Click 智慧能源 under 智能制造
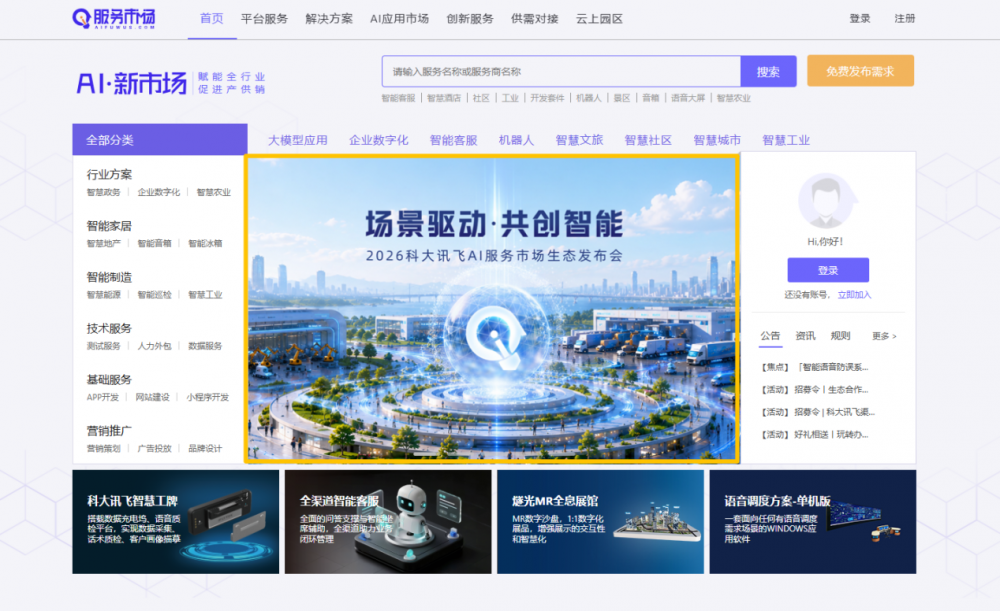Screen dimensions: 1000x611 (x=103, y=295)
